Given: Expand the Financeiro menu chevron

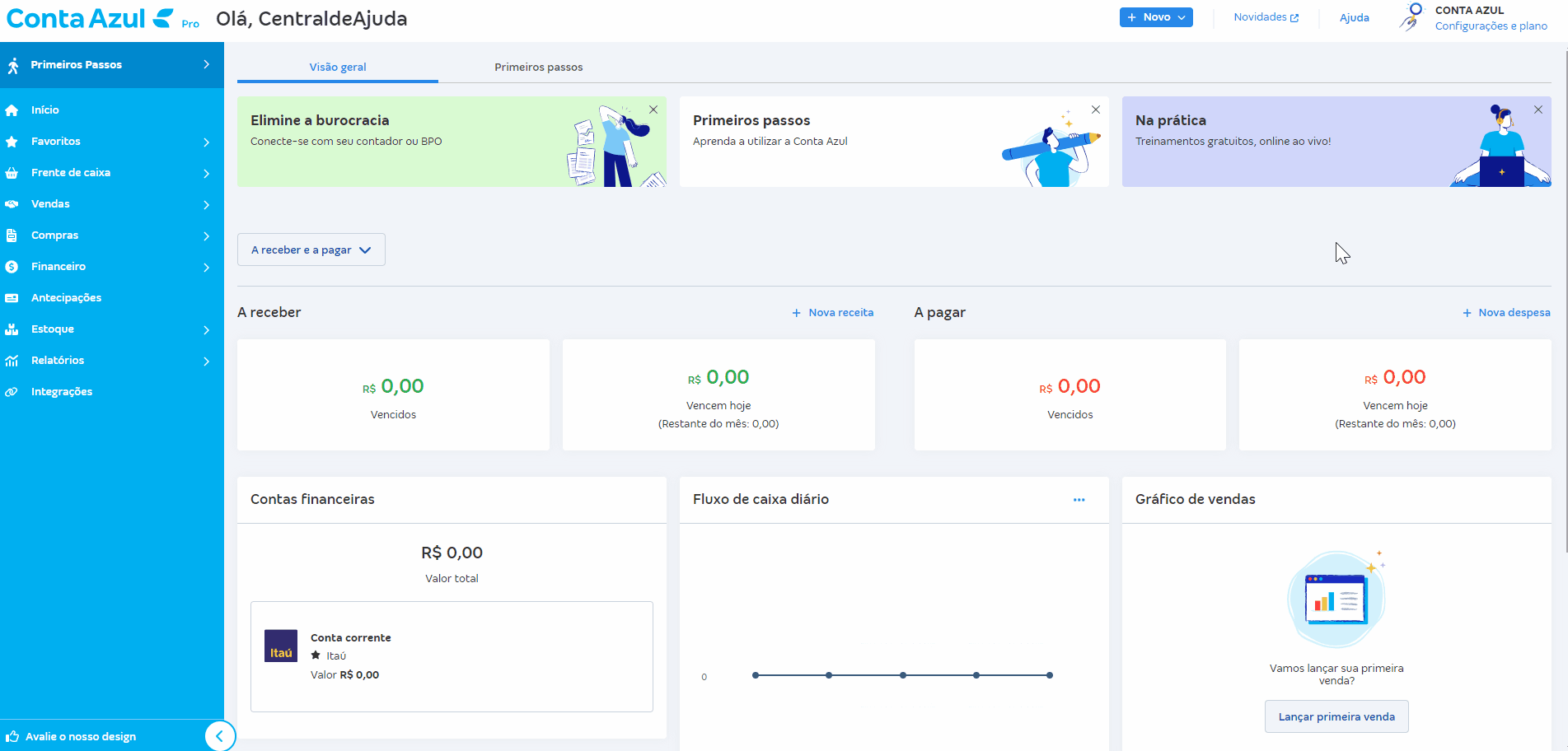Looking at the screenshot, I should tap(206, 267).
